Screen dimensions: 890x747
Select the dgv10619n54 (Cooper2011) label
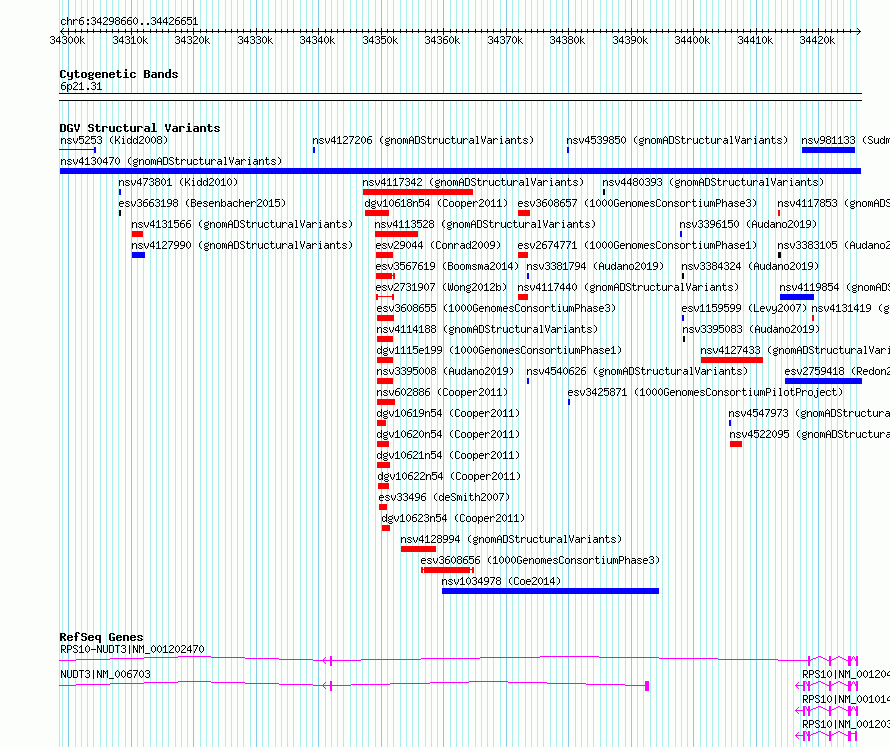[448, 413]
